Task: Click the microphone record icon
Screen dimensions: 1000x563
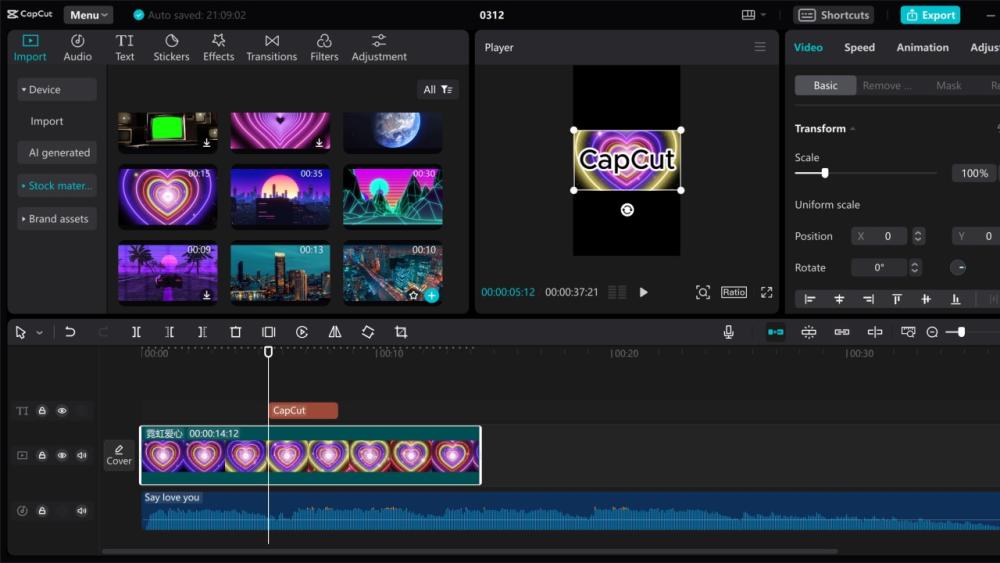Action: point(728,332)
